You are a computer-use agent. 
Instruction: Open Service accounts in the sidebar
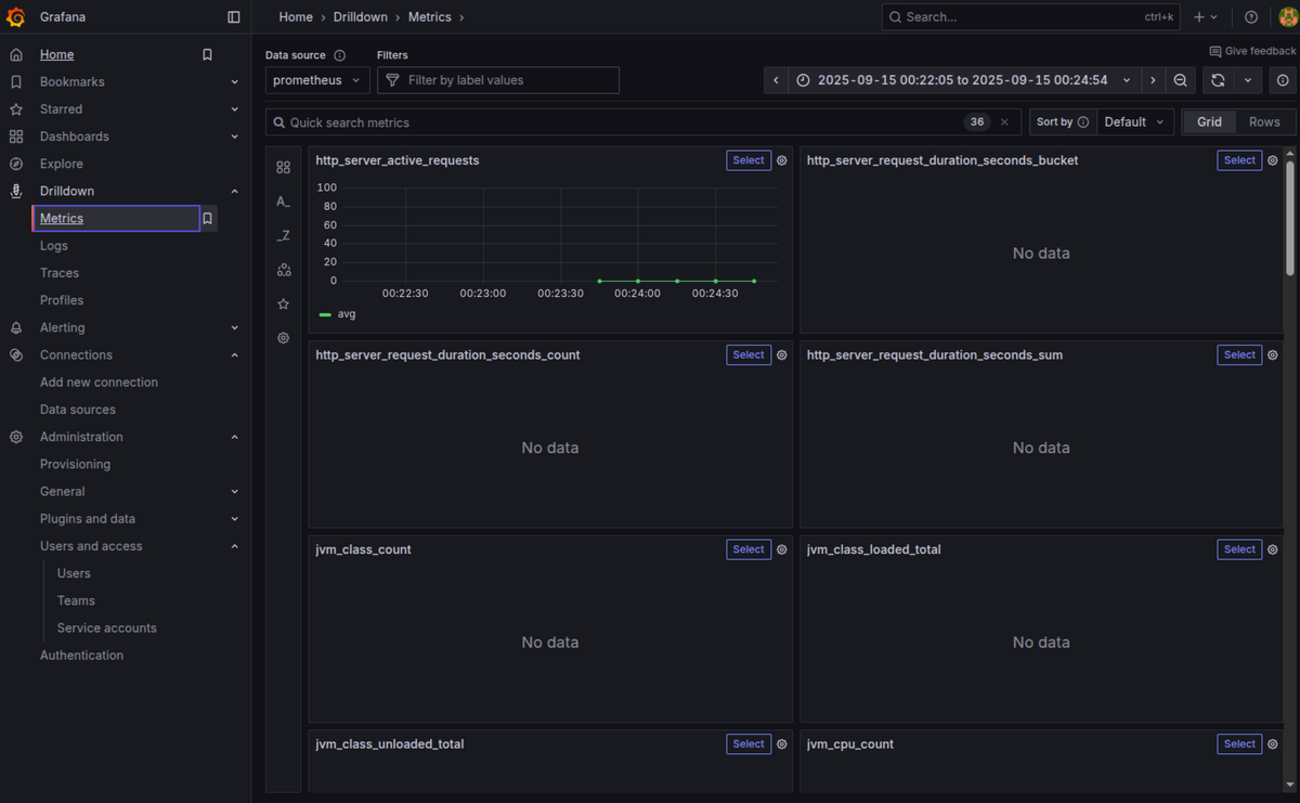(x=106, y=628)
